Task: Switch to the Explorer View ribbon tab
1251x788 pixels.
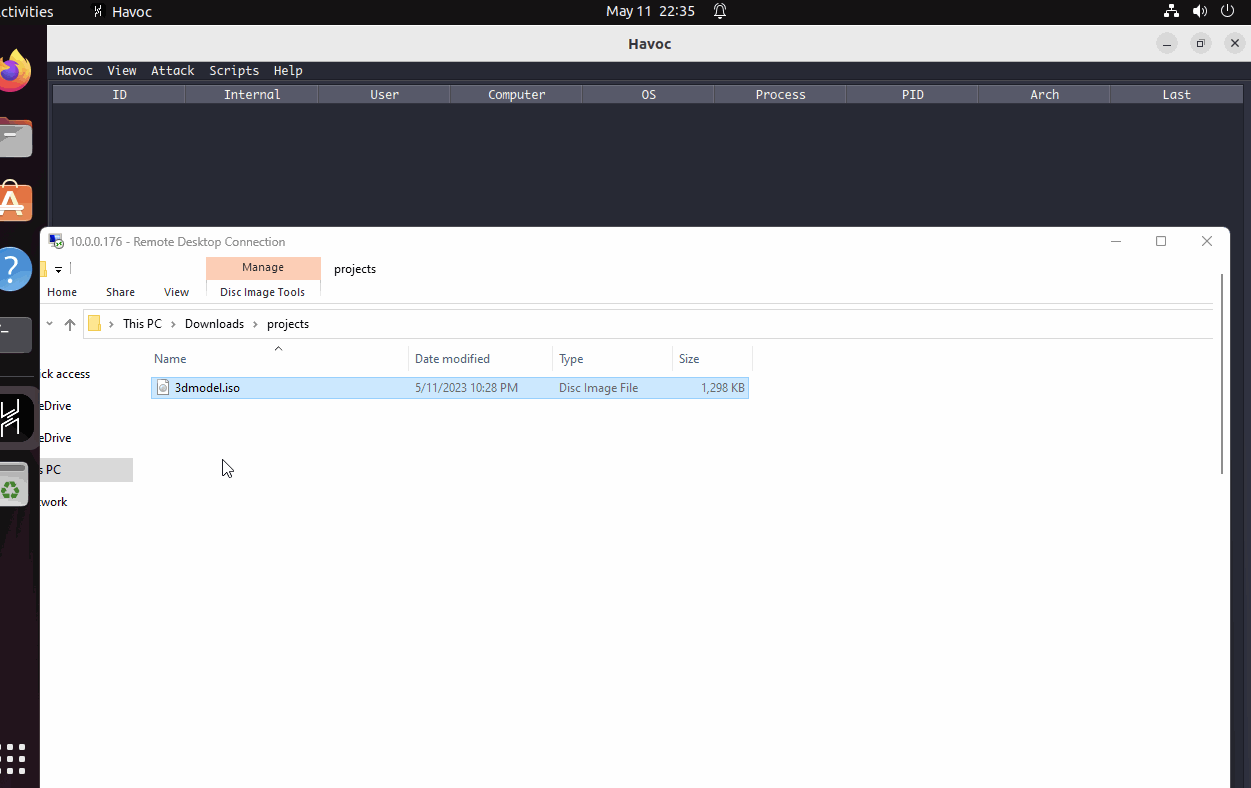Action: 176,292
